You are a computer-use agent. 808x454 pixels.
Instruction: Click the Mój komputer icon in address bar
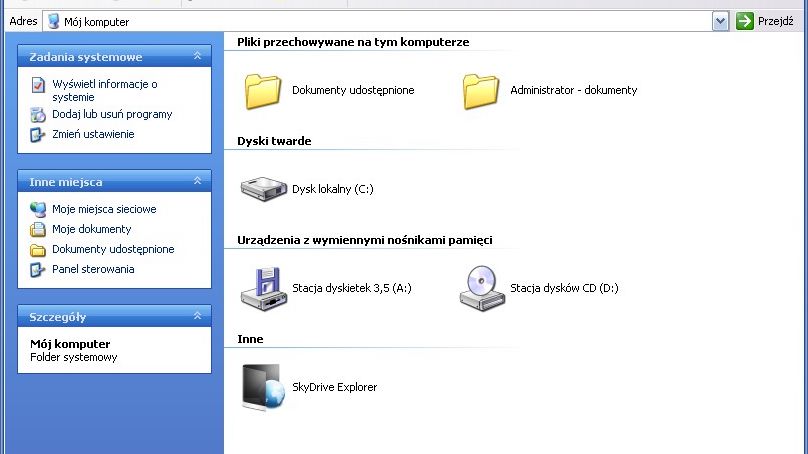[53, 21]
